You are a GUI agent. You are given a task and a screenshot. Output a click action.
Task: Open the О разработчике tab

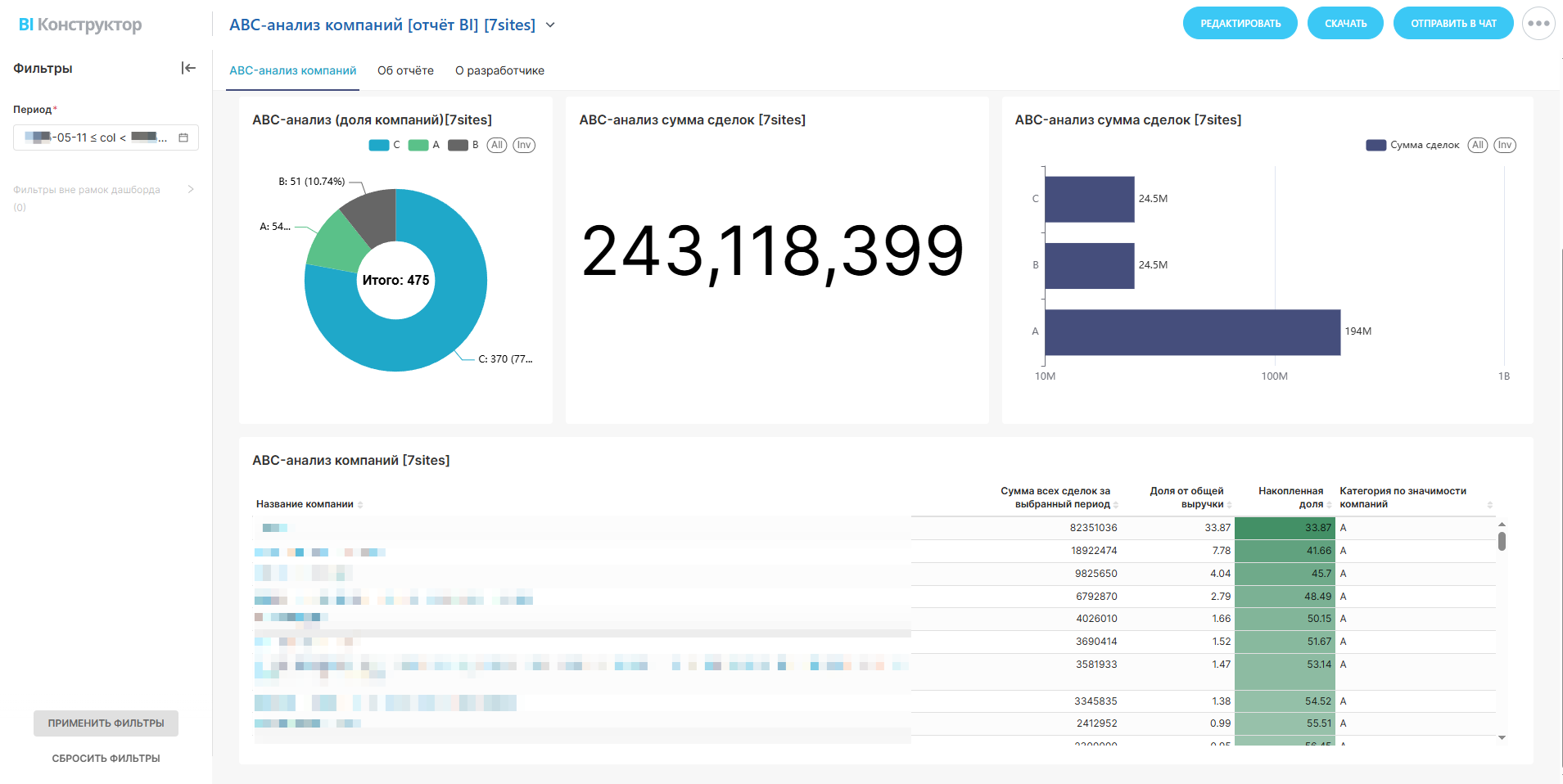click(499, 70)
